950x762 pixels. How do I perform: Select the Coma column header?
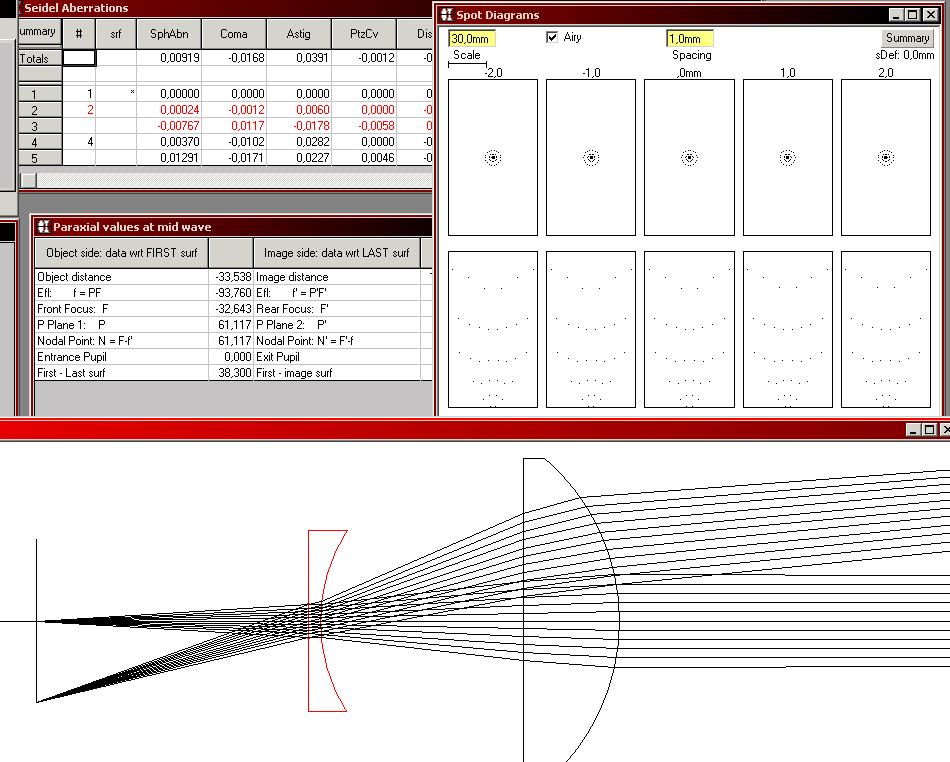234,34
